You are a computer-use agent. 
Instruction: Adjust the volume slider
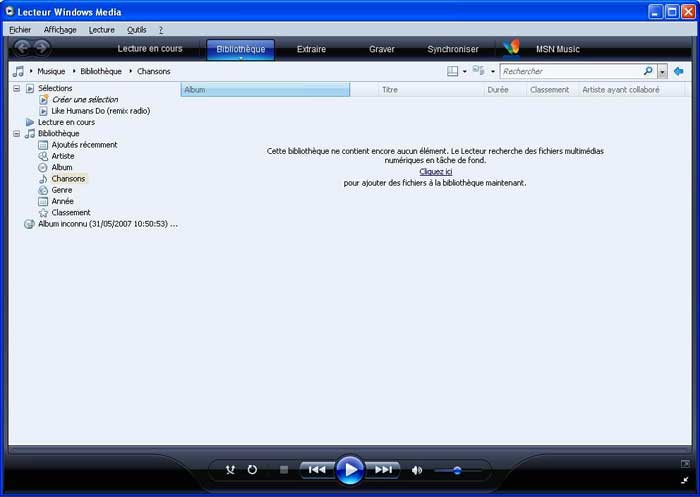457,470
